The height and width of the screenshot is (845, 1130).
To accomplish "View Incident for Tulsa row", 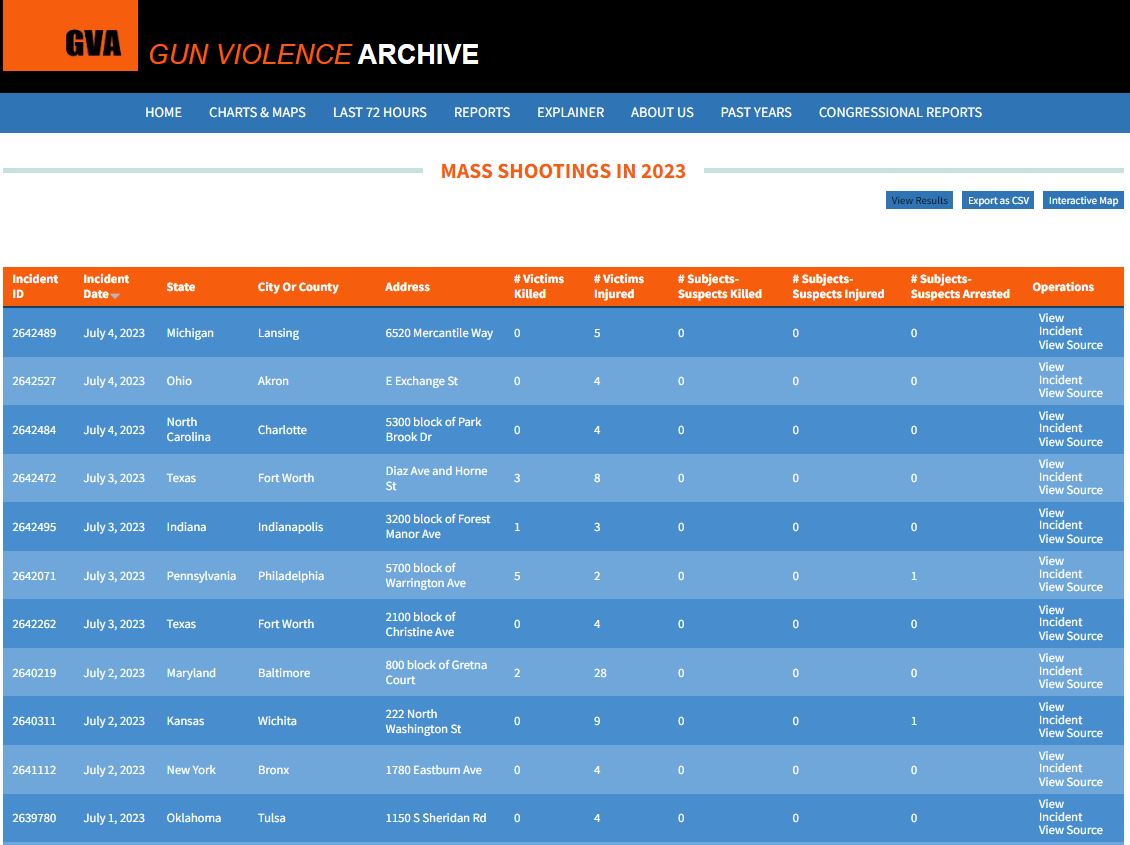I will click(x=1060, y=810).
